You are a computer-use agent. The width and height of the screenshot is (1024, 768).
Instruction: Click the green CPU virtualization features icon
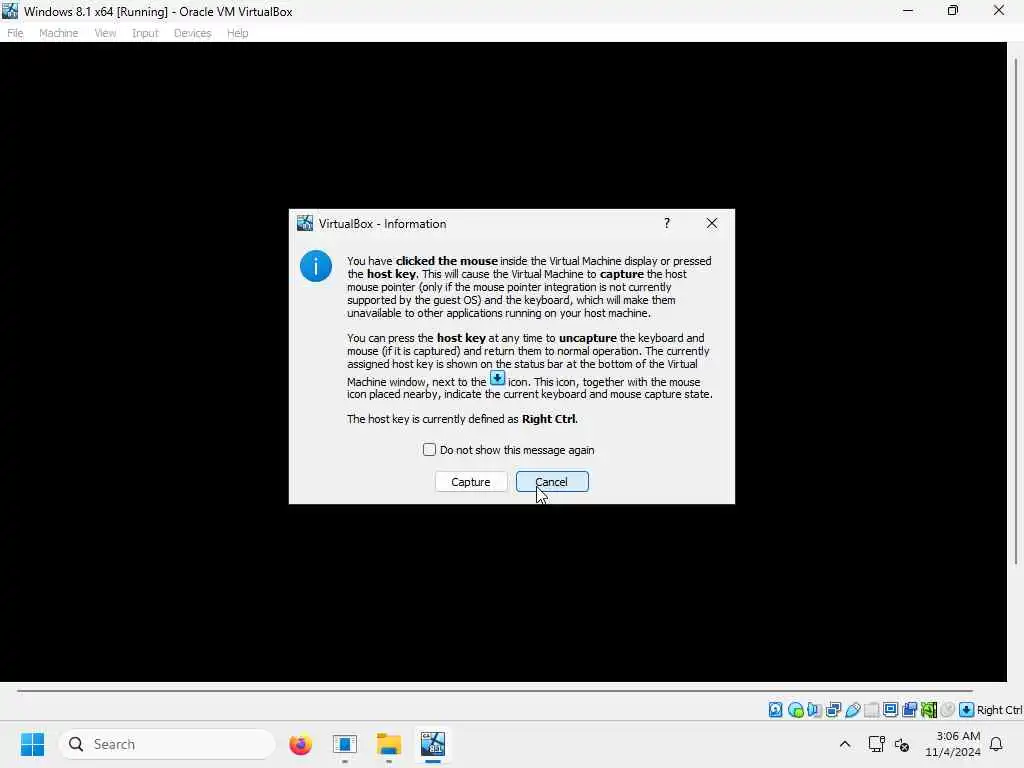(929, 710)
